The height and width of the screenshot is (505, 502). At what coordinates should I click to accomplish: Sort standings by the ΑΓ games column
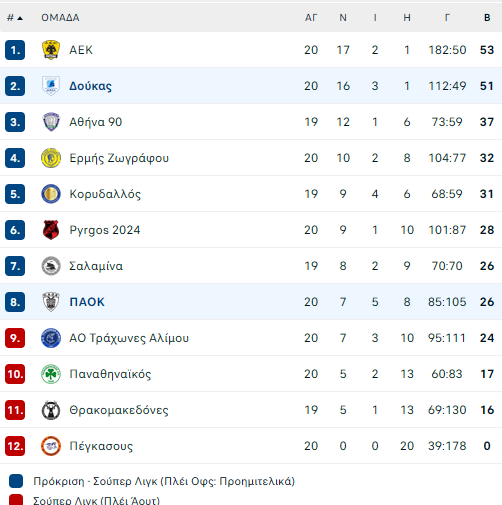(311, 18)
